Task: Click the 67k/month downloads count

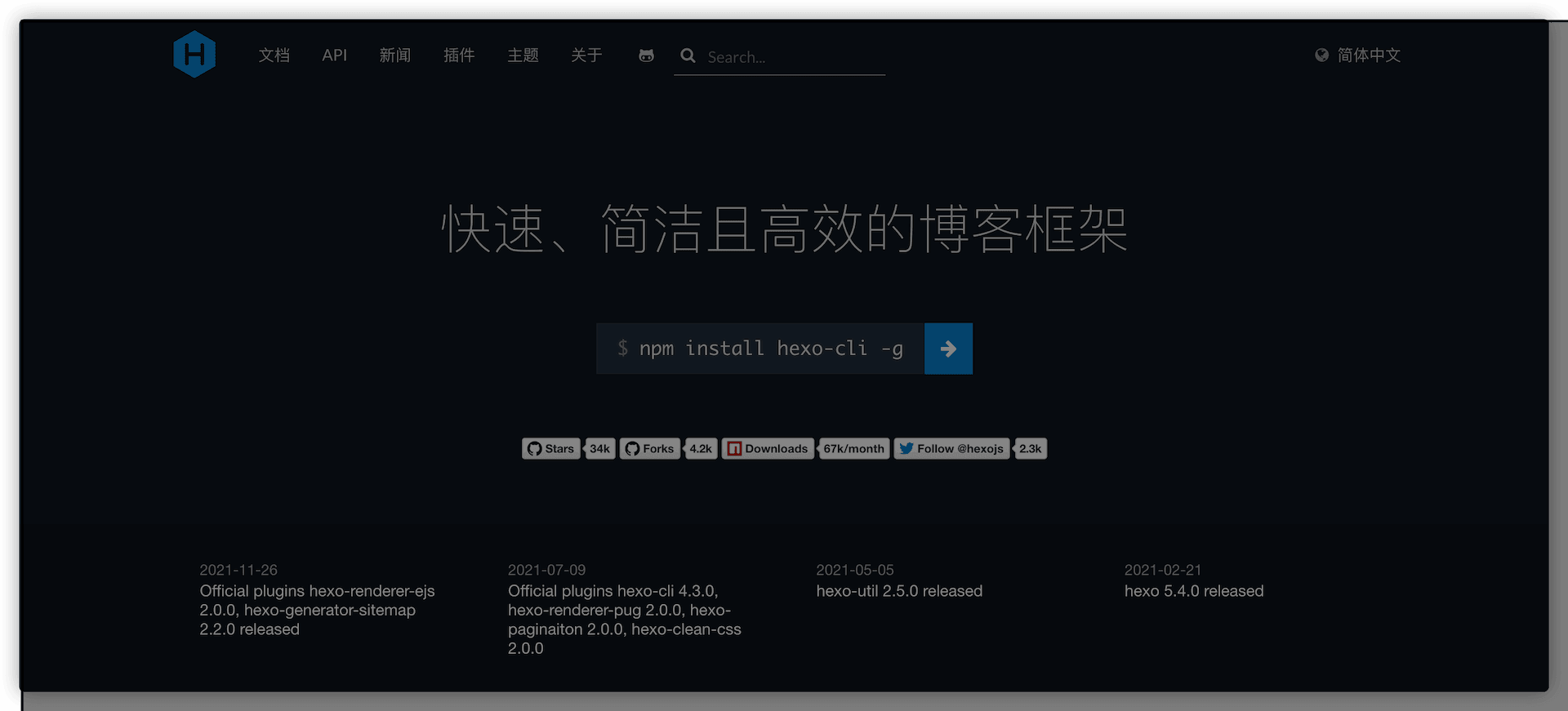Action: [853, 449]
